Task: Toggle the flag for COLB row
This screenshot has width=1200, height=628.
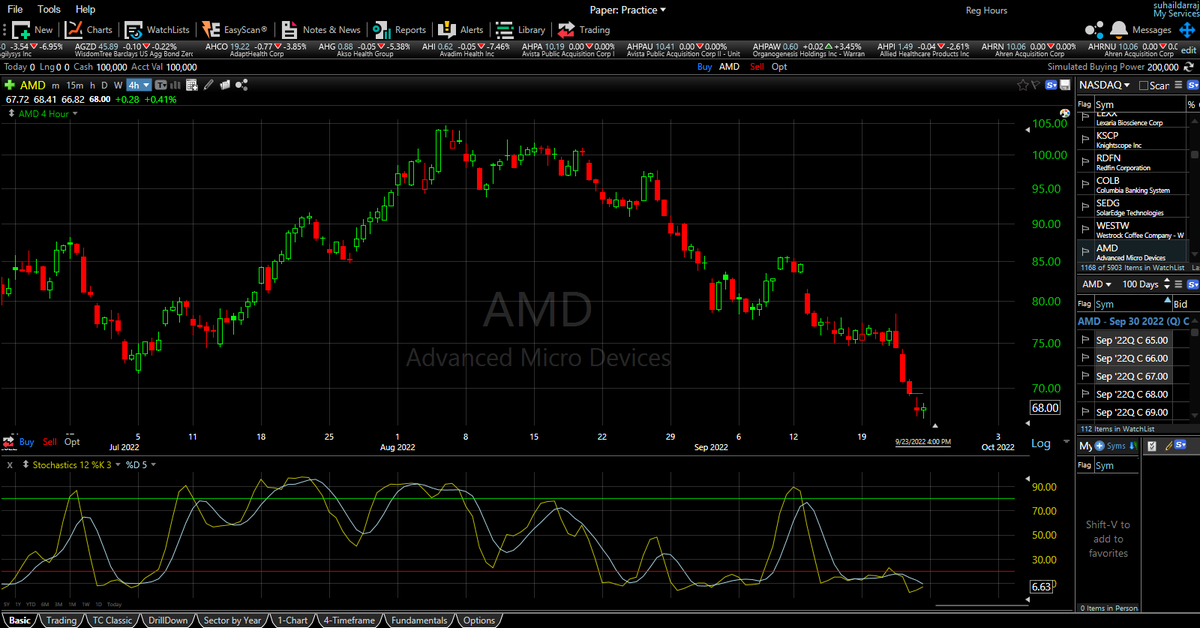Action: (x=1084, y=184)
